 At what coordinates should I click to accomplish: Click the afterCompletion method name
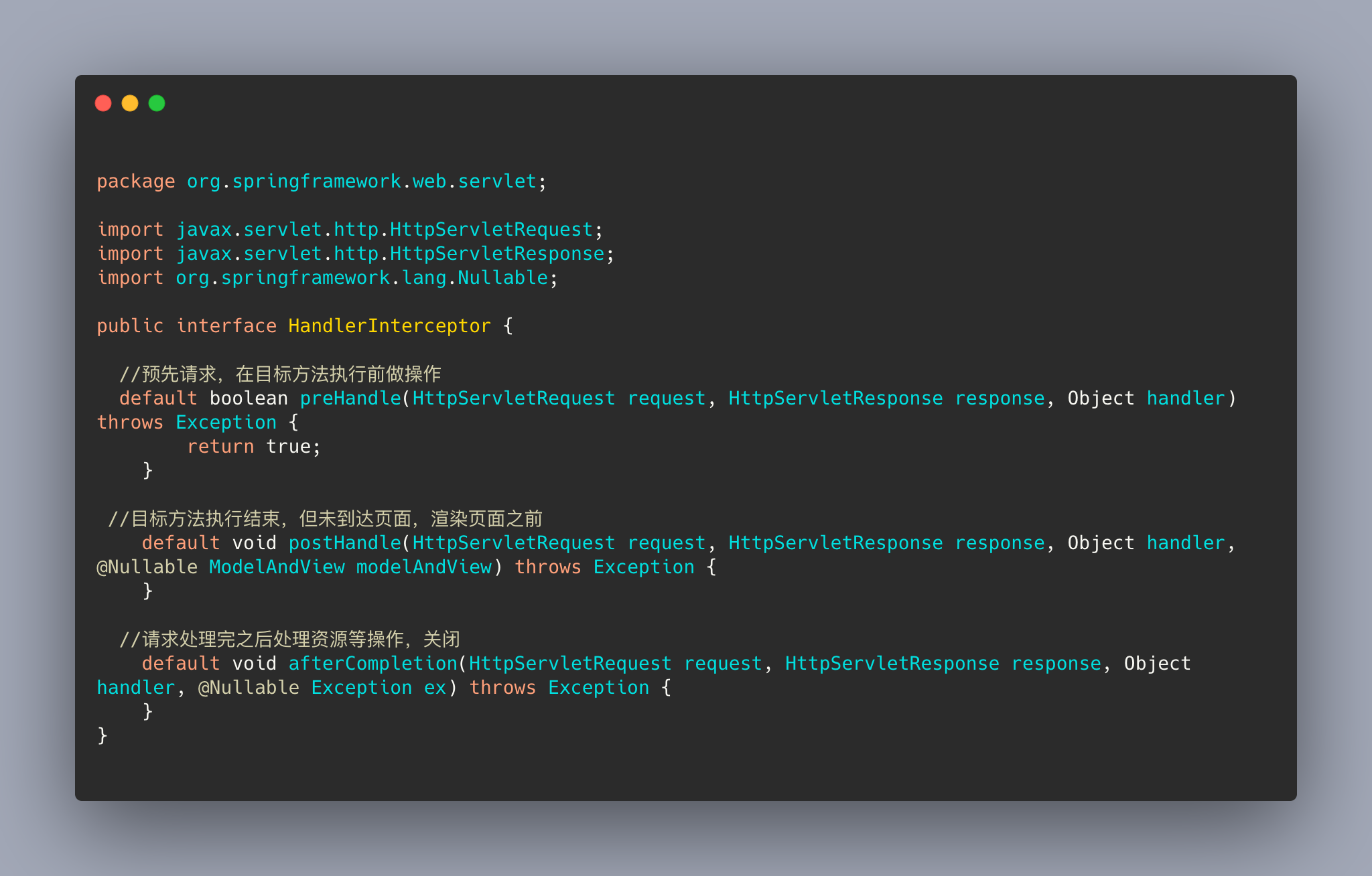(x=373, y=664)
